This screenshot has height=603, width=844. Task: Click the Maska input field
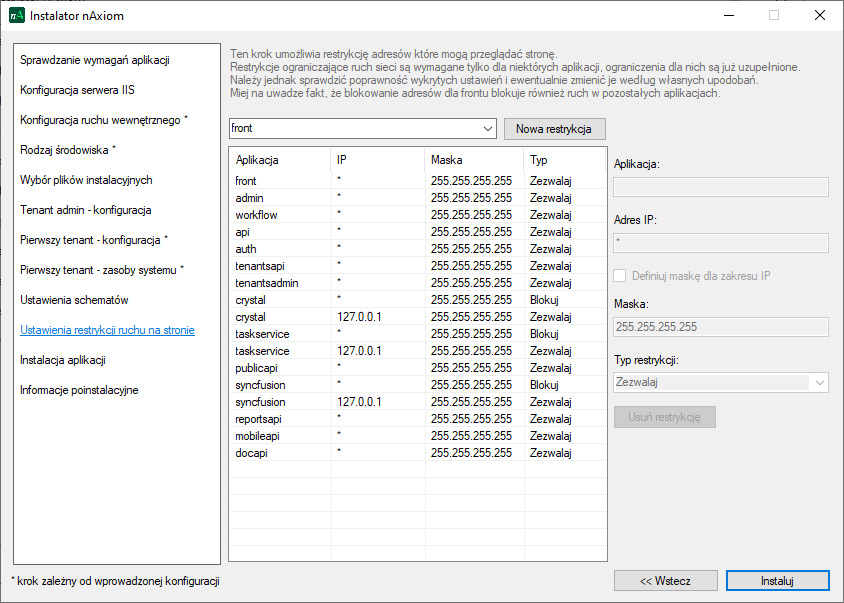point(721,327)
